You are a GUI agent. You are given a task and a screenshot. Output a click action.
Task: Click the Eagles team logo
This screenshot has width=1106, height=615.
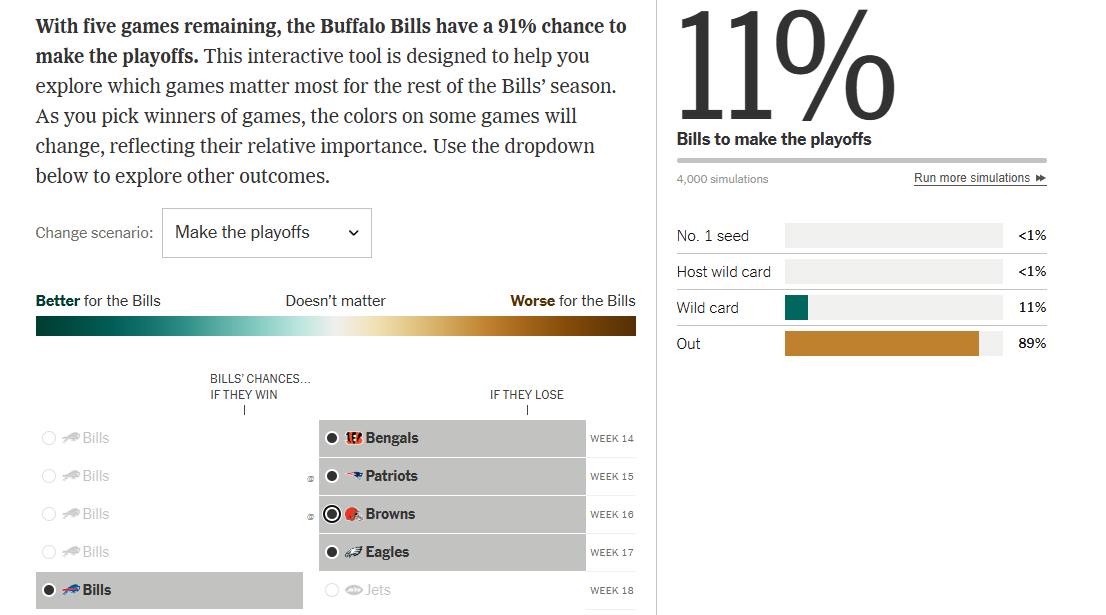pyautogui.click(x=354, y=552)
